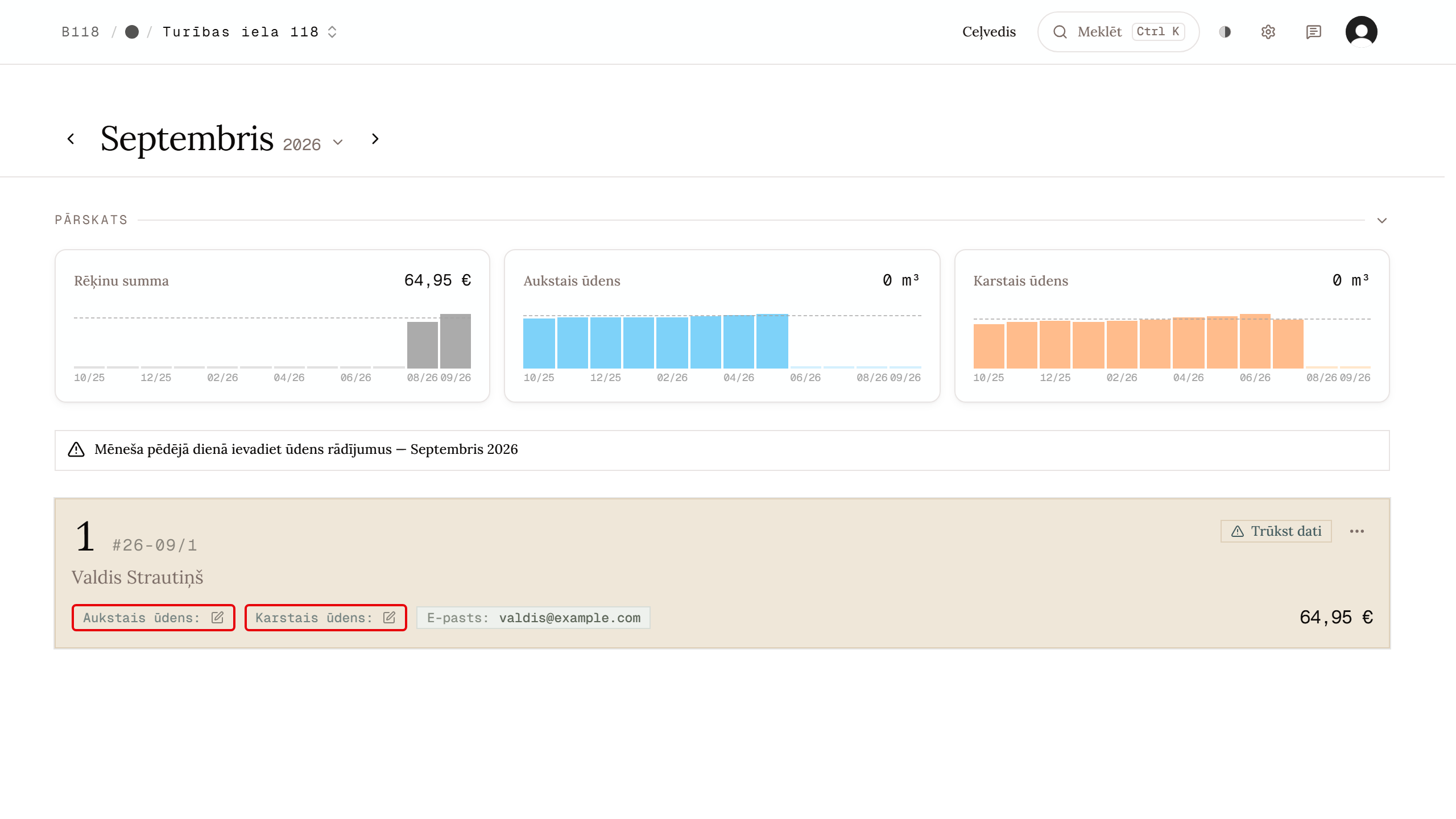Screen dimensions: 1456x819
Task: Click the Trūkst dati warning badge
Action: [x=1276, y=531]
